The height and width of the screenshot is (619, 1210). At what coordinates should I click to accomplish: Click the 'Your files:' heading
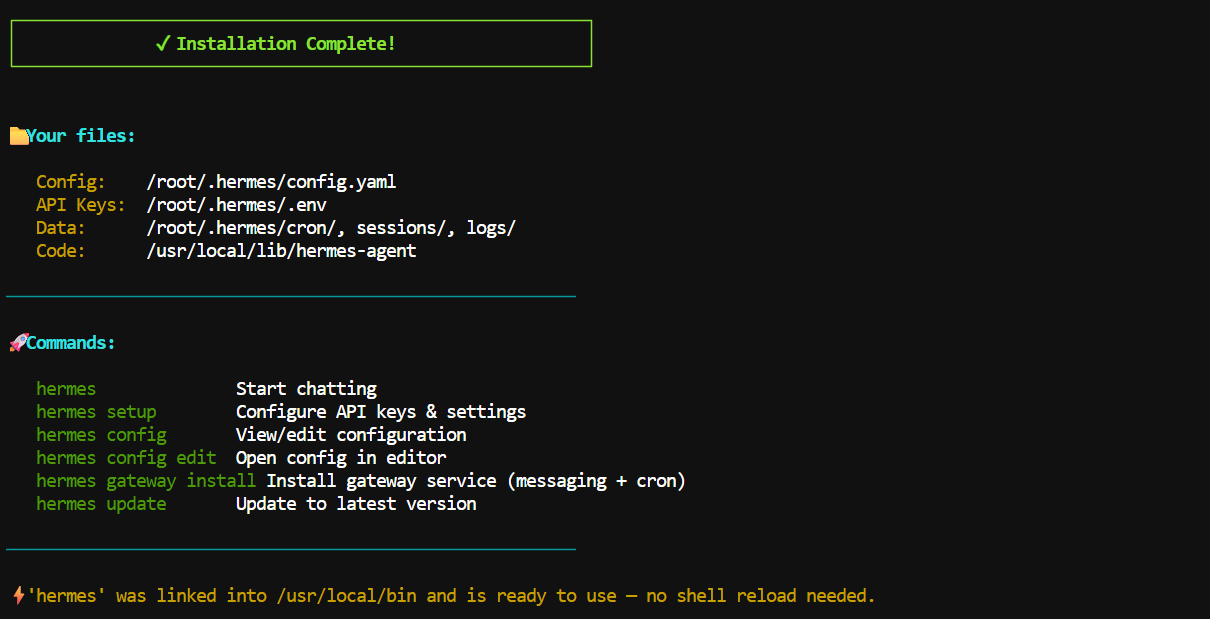click(x=81, y=136)
